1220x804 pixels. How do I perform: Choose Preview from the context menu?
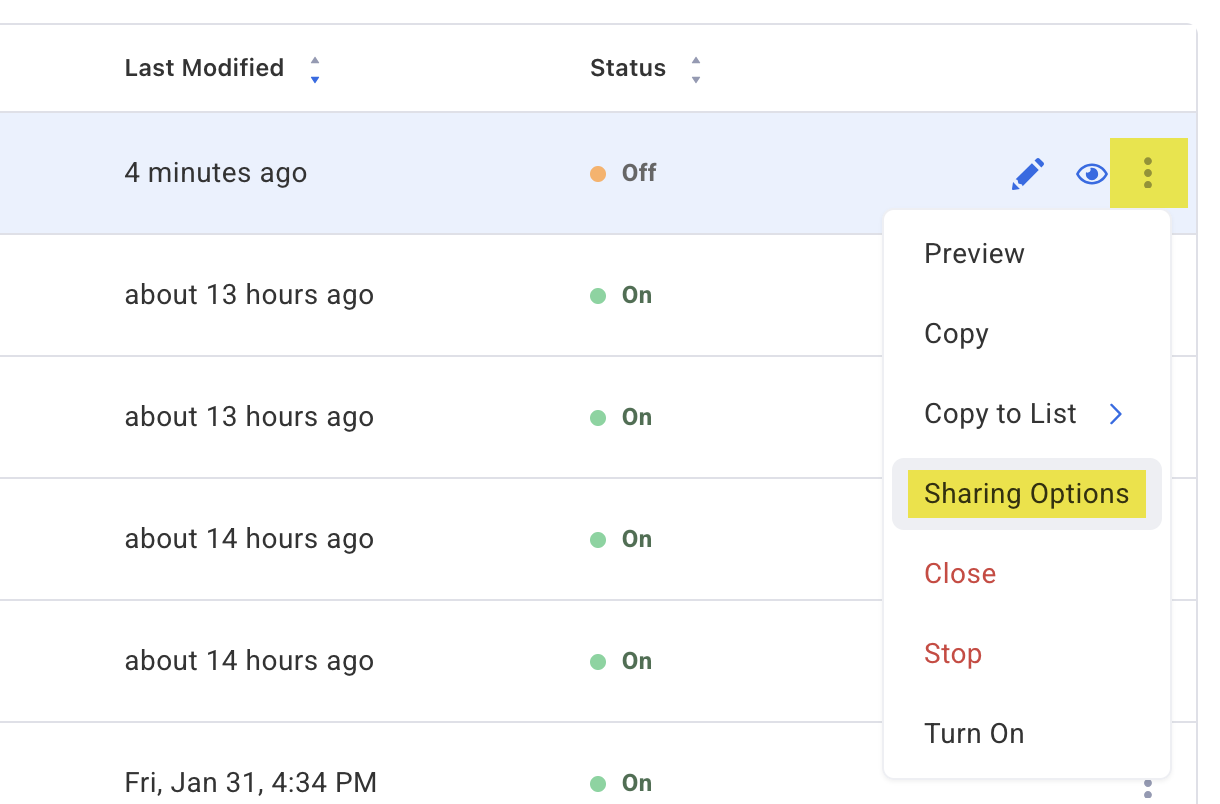point(973,253)
